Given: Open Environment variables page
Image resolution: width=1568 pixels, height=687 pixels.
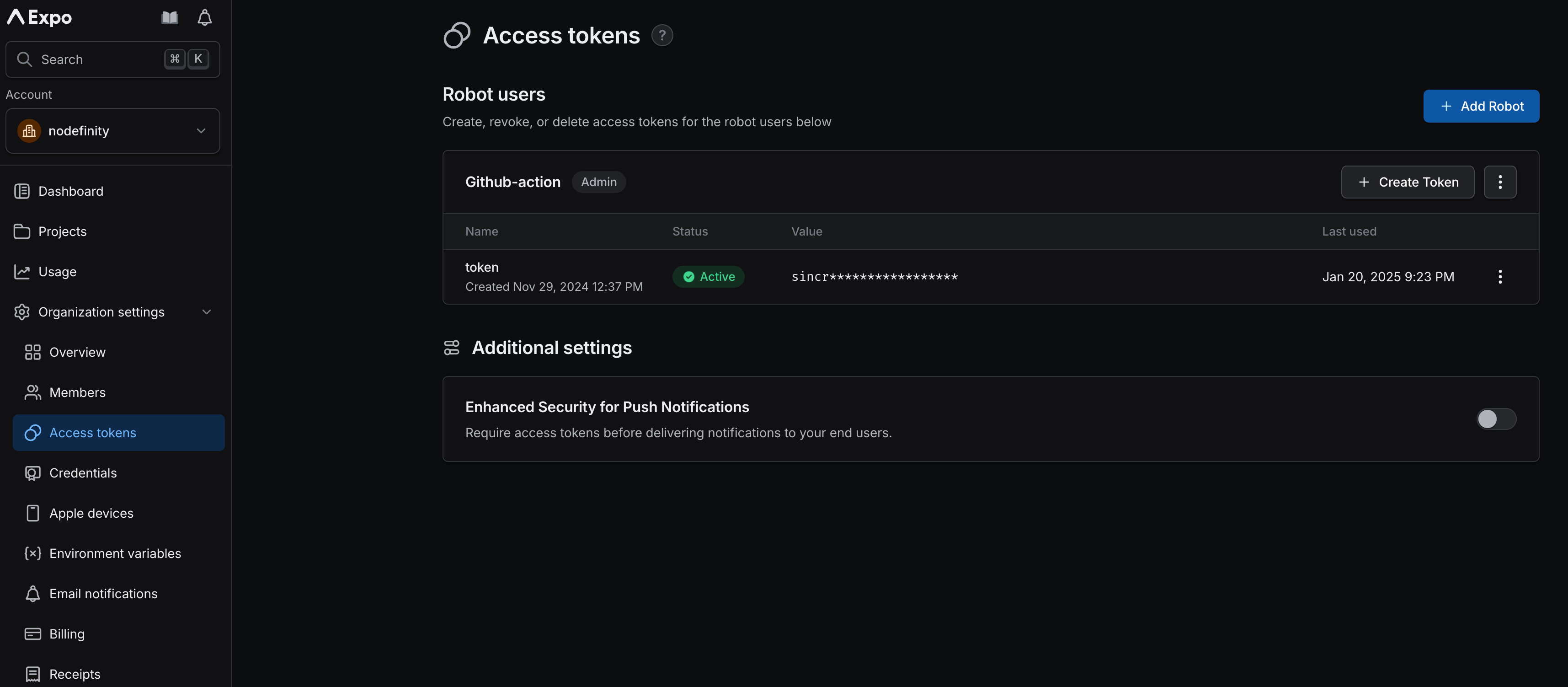Looking at the screenshot, I should coord(115,553).
